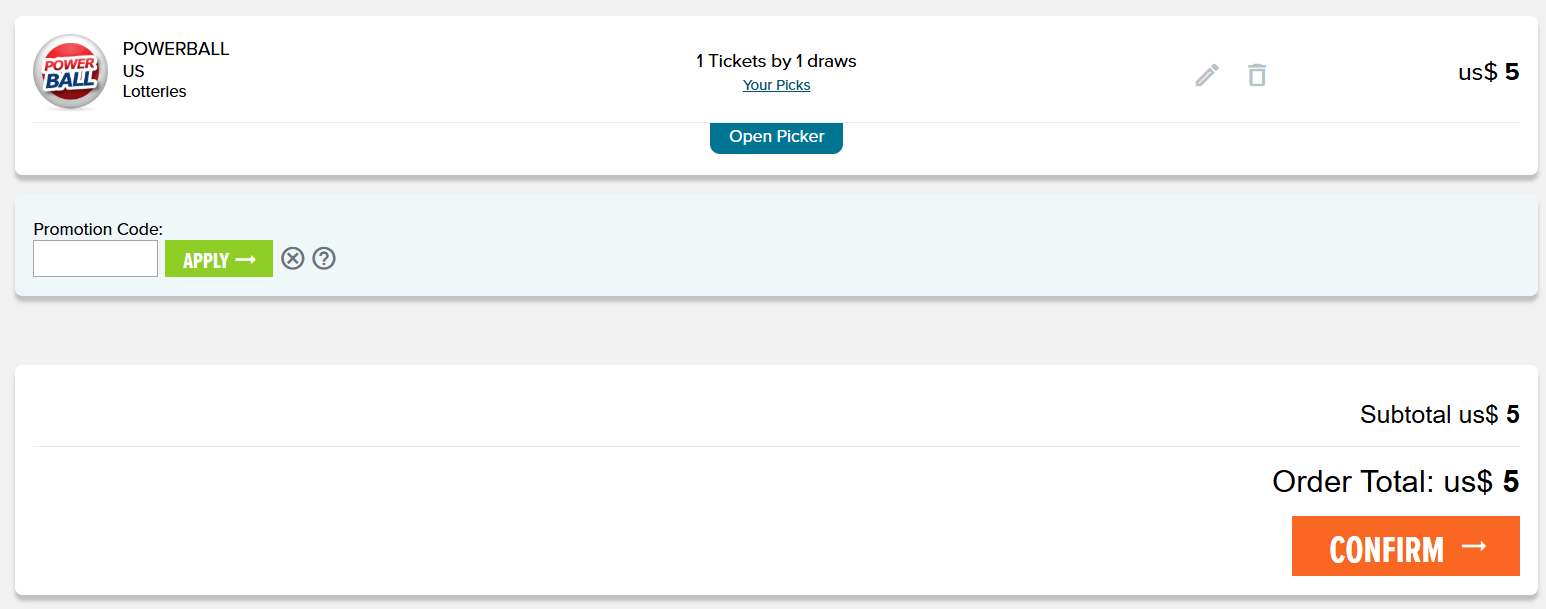Apply the promotion code
Image resolution: width=1546 pixels, height=609 pixels.
point(219,259)
